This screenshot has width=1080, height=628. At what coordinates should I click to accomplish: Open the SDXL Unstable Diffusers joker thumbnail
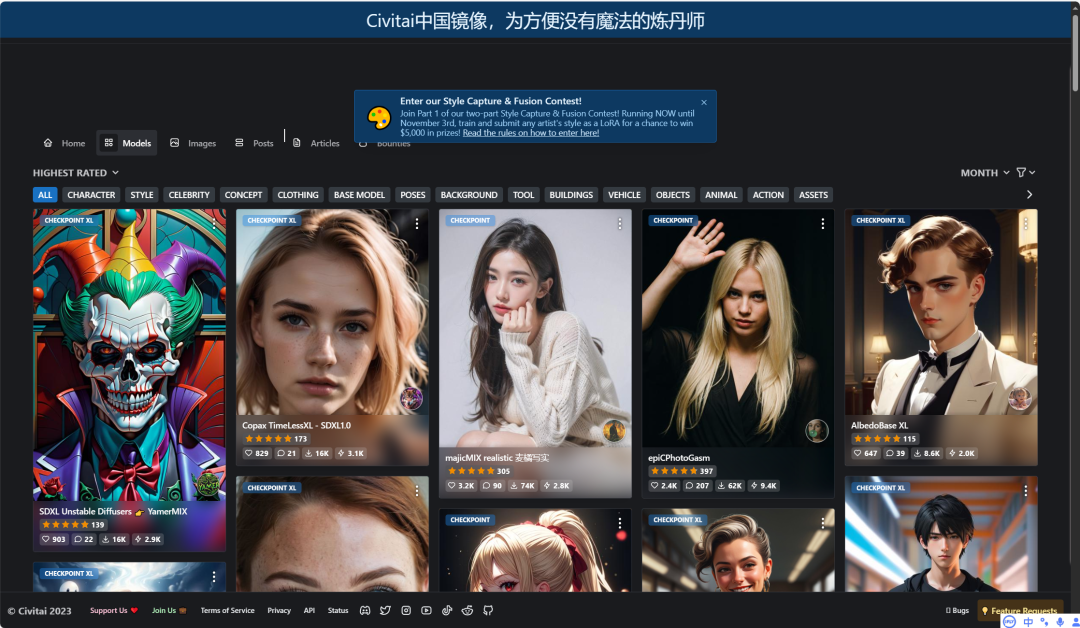129,355
